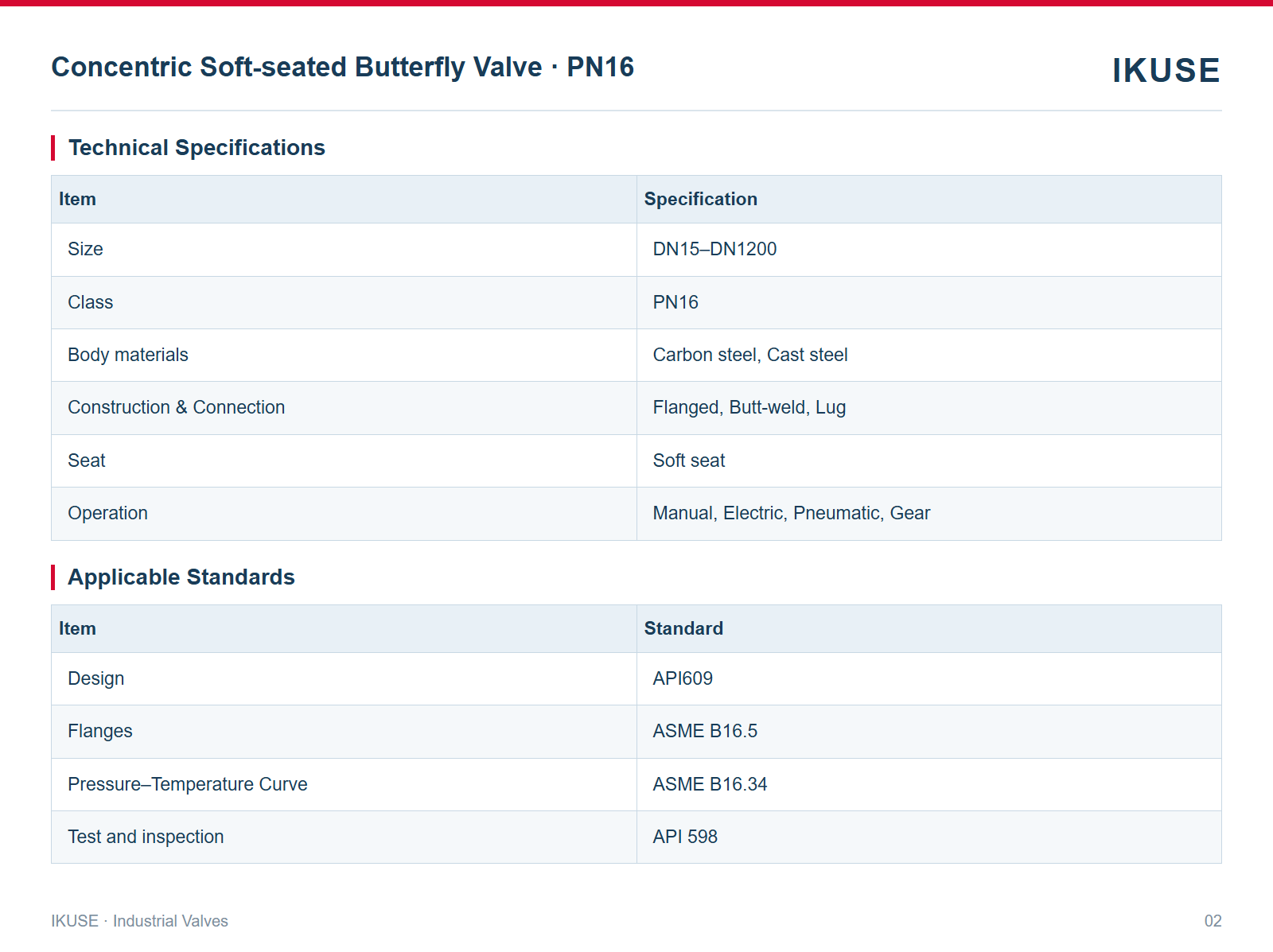The height and width of the screenshot is (952, 1273).
Task: Click footer text 'IKUSE · Industrial Valves'
Action: [140, 921]
